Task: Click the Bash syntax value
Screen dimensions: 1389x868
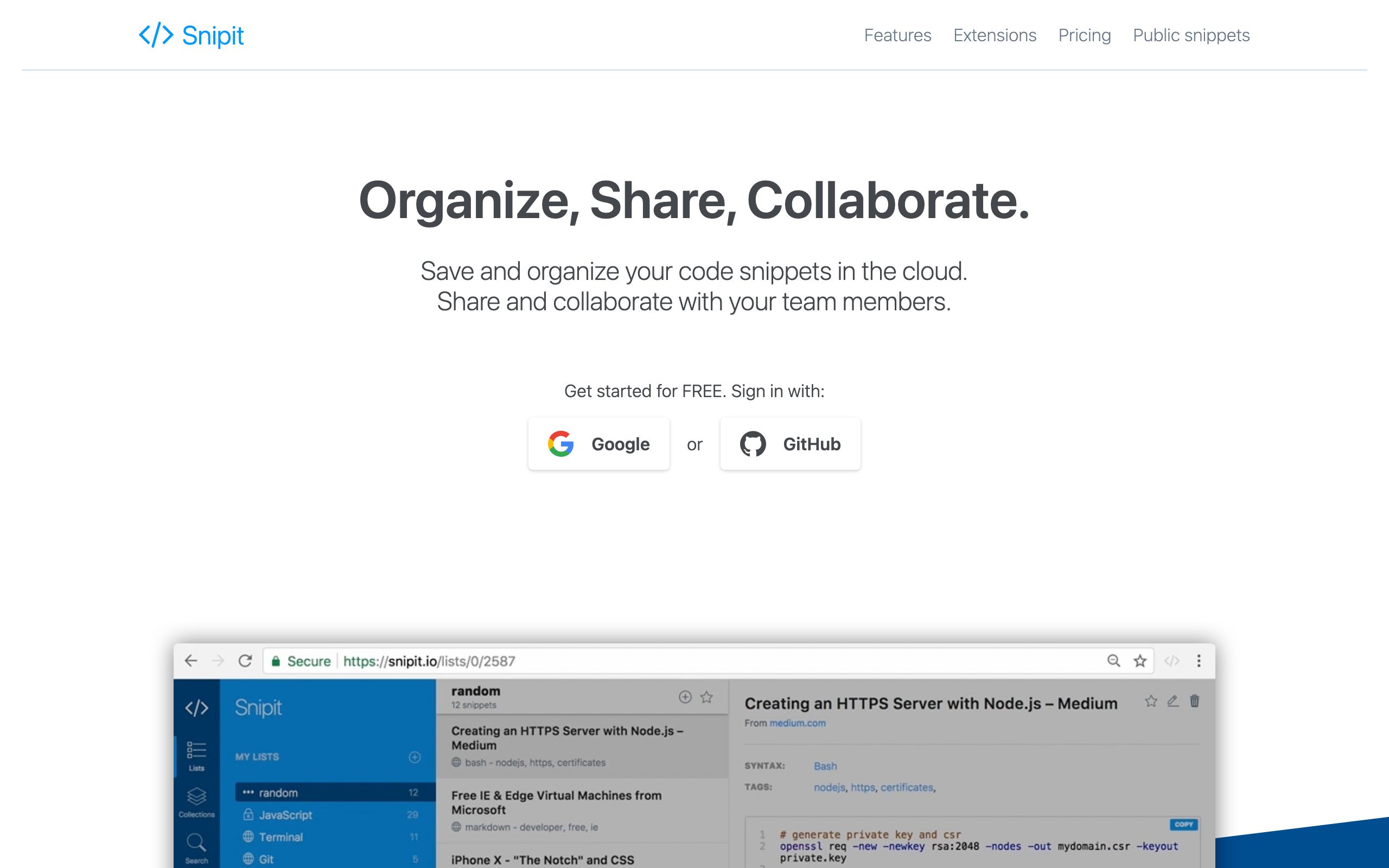Action: [825, 766]
